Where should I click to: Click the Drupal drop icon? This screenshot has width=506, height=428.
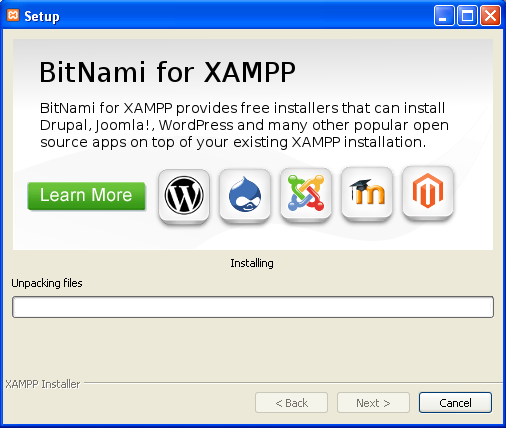click(245, 196)
